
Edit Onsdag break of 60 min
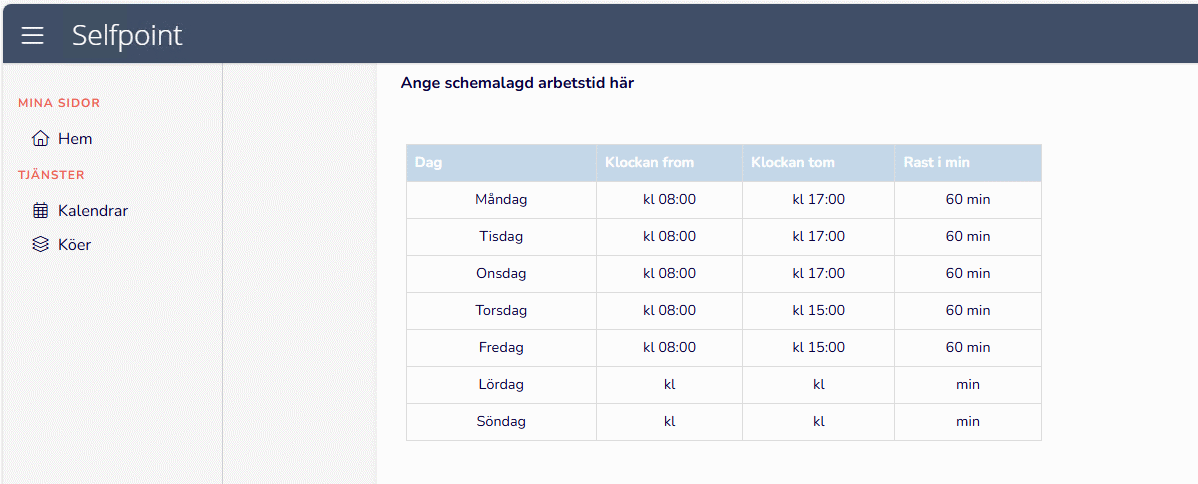pos(967,273)
